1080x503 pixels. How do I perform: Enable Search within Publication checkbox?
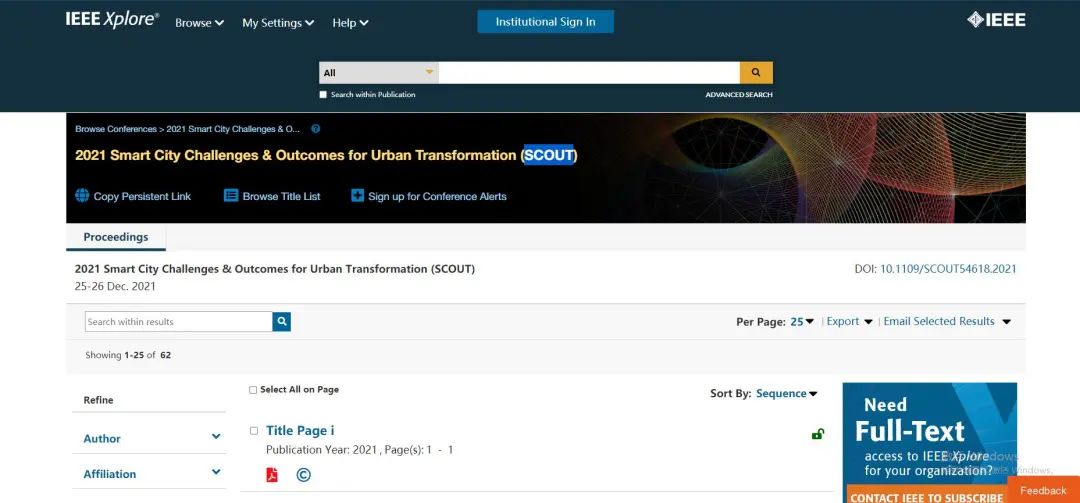(x=323, y=95)
